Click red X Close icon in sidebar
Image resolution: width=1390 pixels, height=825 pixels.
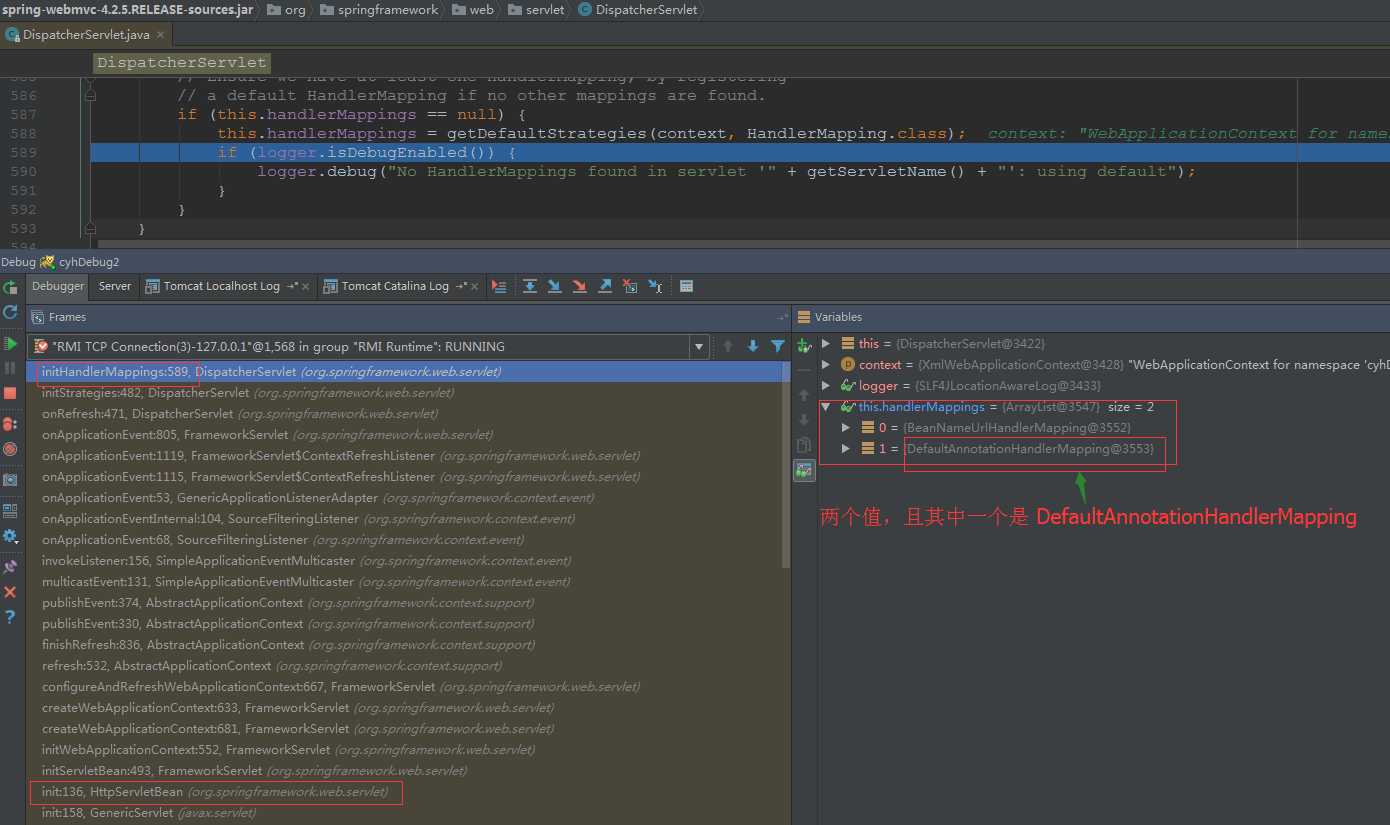(10, 592)
